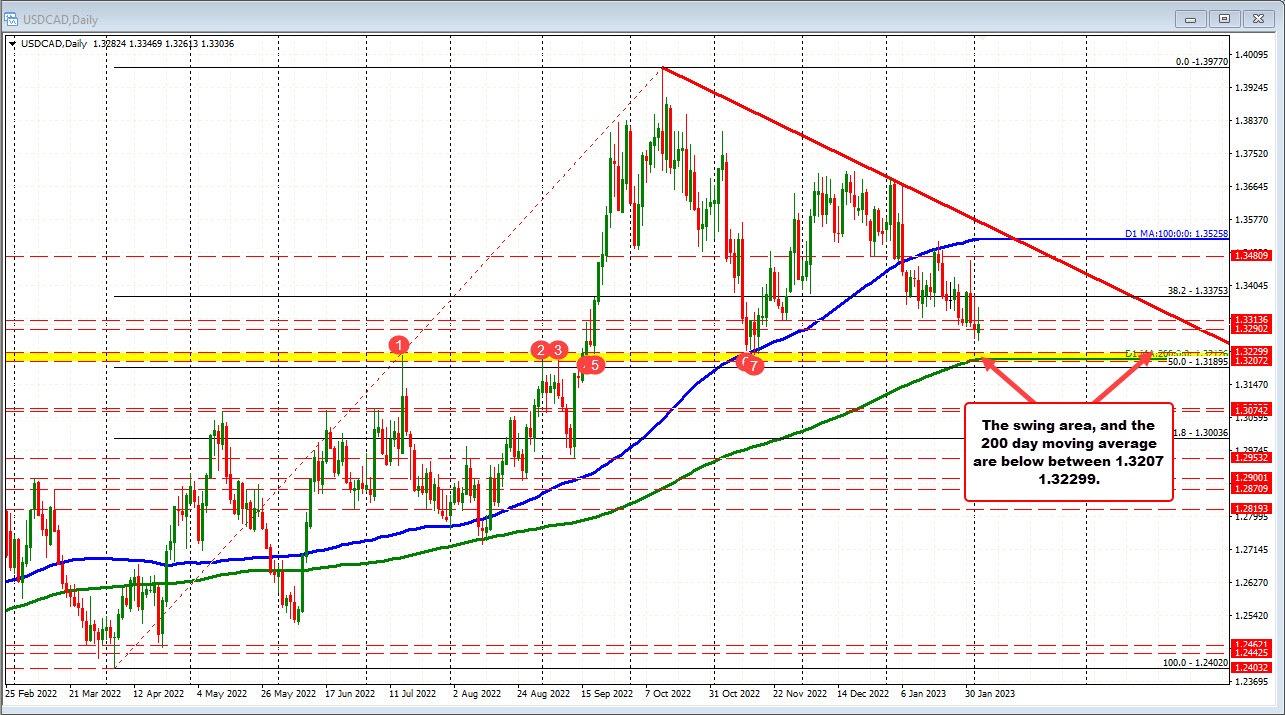Select the red circle marker numbered 3
The height and width of the screenshot is (715, 1285).
tap(559, 349)
